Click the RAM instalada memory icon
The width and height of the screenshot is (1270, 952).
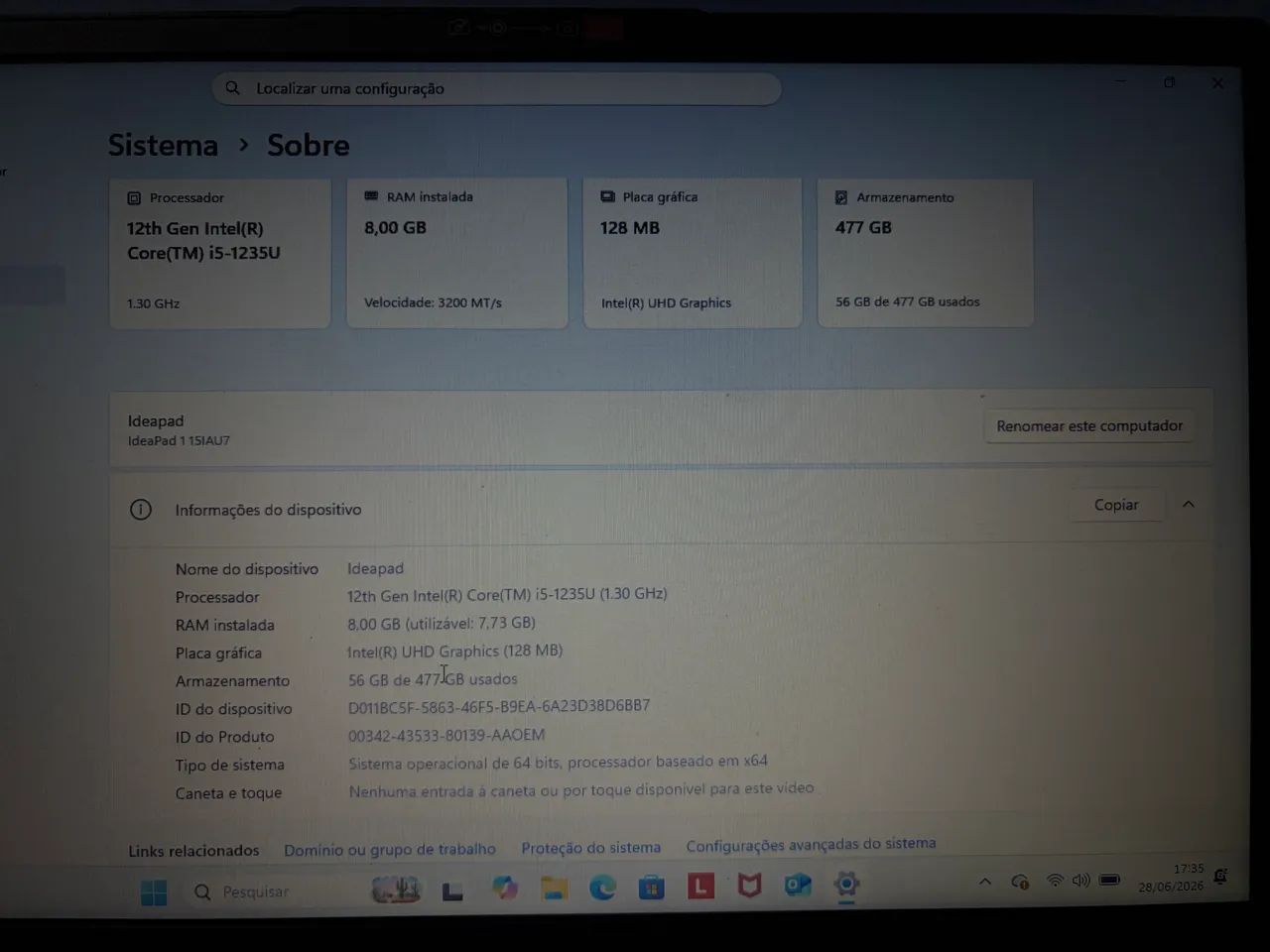click(371, 196)
